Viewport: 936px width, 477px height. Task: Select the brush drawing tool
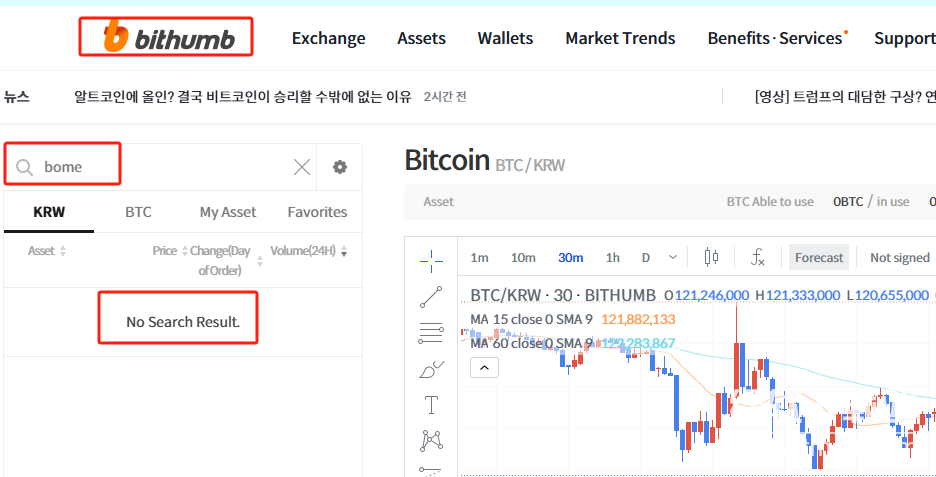click(x=431, y=370)
